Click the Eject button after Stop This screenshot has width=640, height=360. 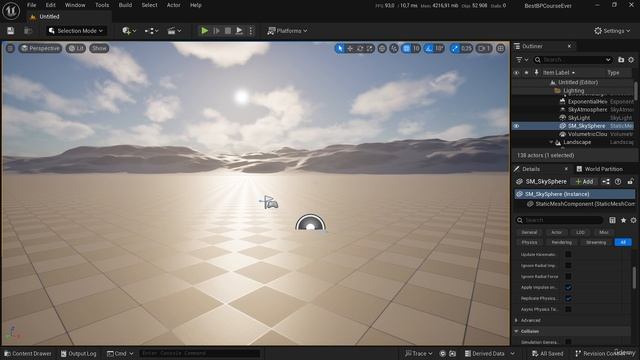point(239,31)
